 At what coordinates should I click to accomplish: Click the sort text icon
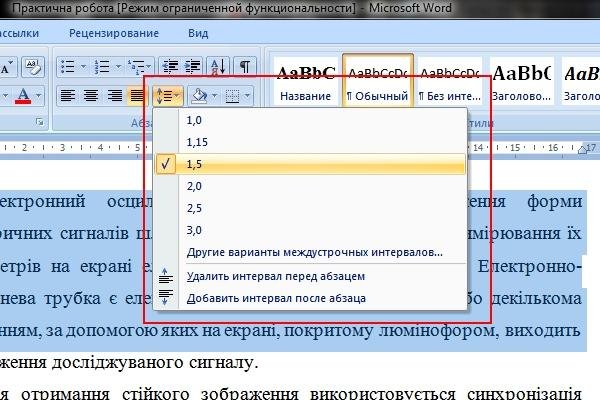pyautogui.click(x=219, y=67)
